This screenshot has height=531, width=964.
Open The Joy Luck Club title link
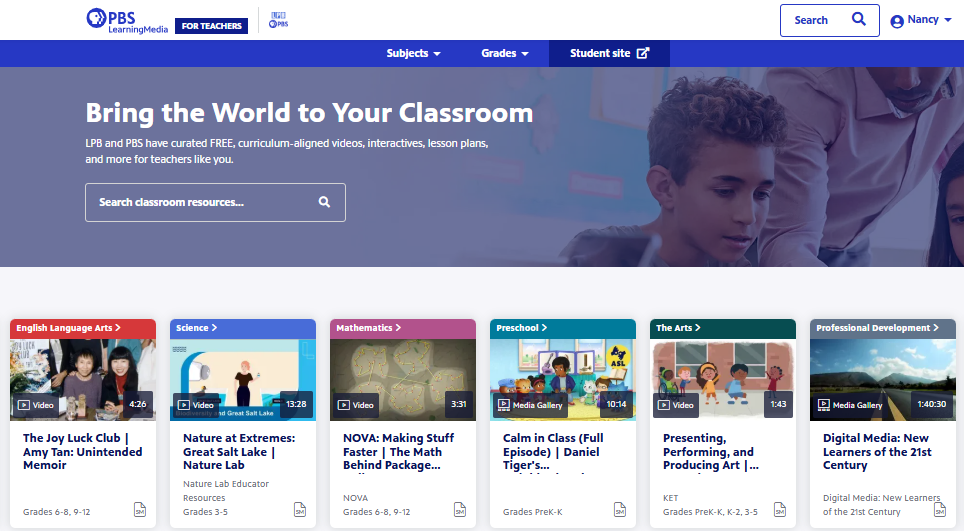tap(82, 452)
